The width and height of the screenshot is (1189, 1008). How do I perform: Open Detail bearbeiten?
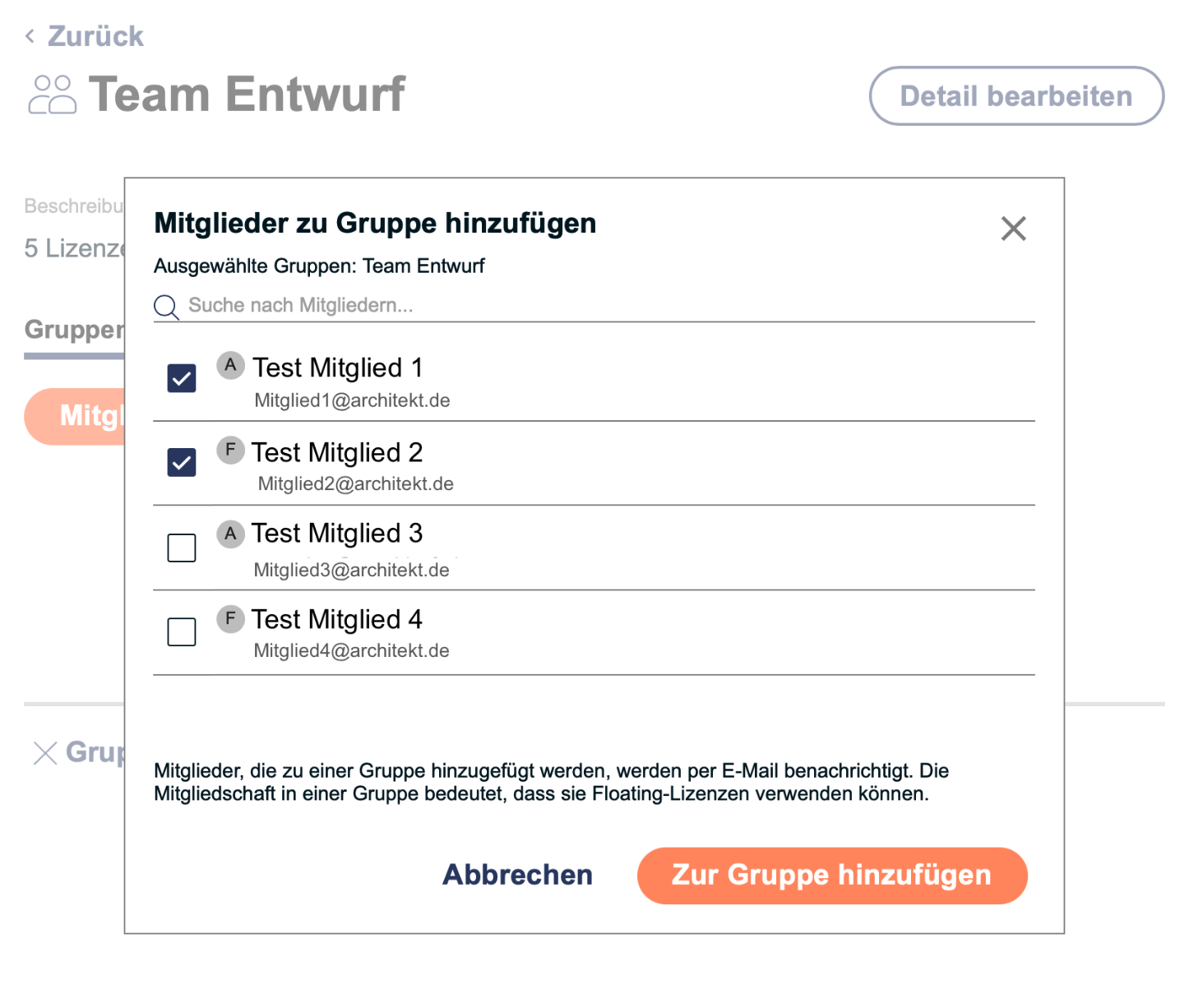(1016, 96)
